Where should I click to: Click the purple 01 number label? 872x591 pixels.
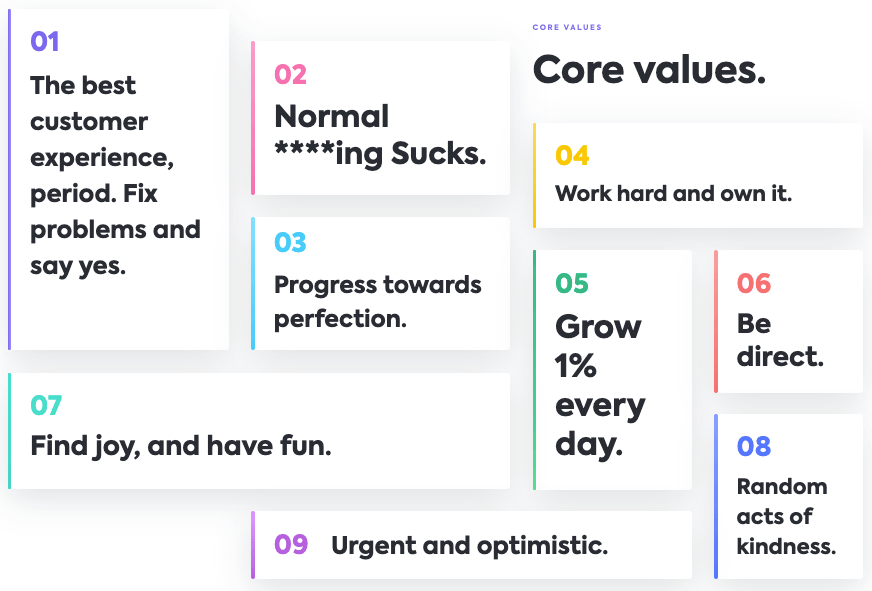click(44, 42)
